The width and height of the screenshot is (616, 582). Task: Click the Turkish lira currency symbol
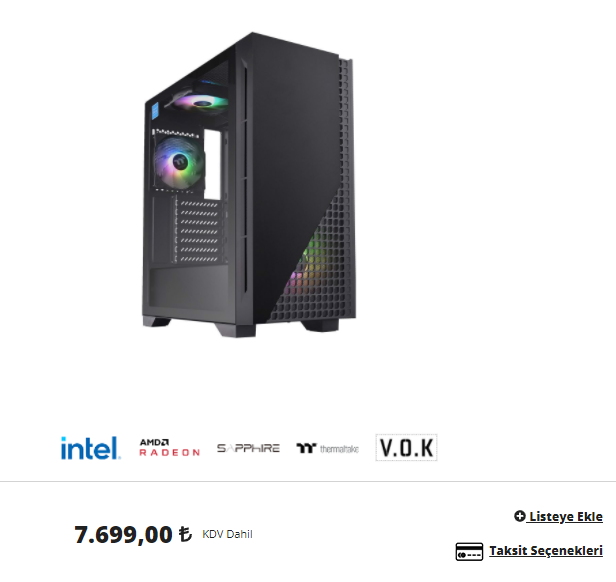coord(185,534)
